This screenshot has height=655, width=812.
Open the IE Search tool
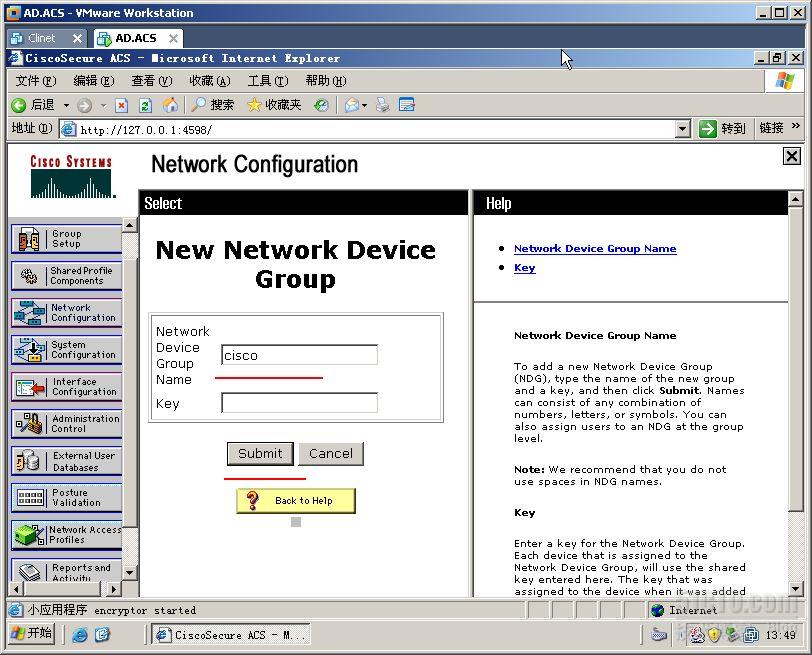pos(212,105)
